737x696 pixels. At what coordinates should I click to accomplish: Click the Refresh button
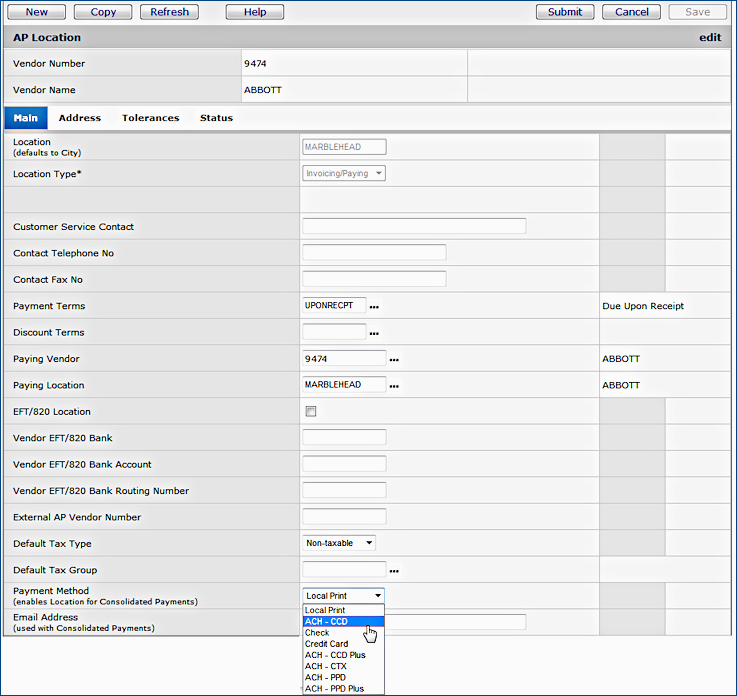click(168, 12)
